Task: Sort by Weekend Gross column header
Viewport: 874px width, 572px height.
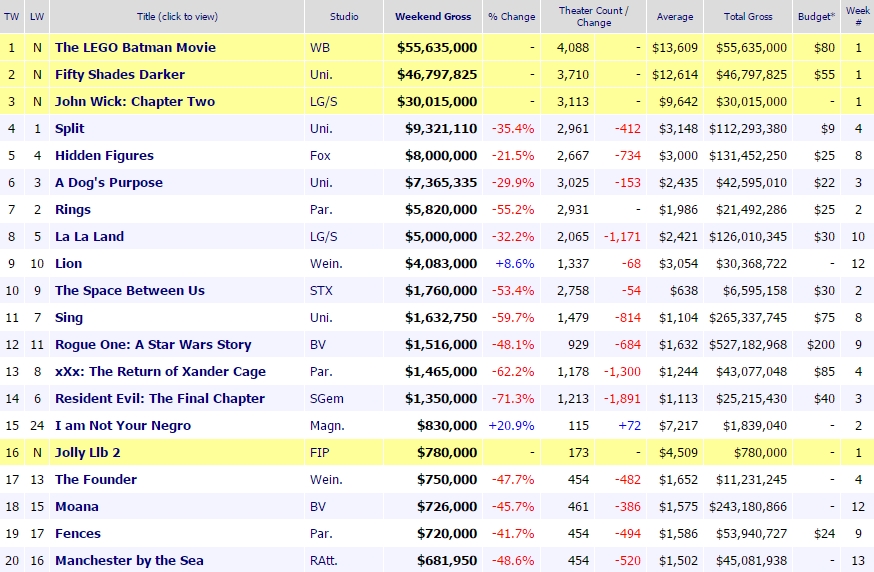Action: click(x=433, y=17)
